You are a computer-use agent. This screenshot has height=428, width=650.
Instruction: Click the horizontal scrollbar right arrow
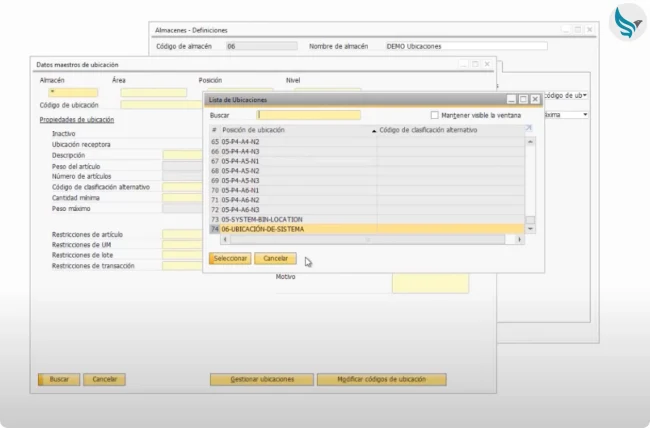click(x=519, y=239)
